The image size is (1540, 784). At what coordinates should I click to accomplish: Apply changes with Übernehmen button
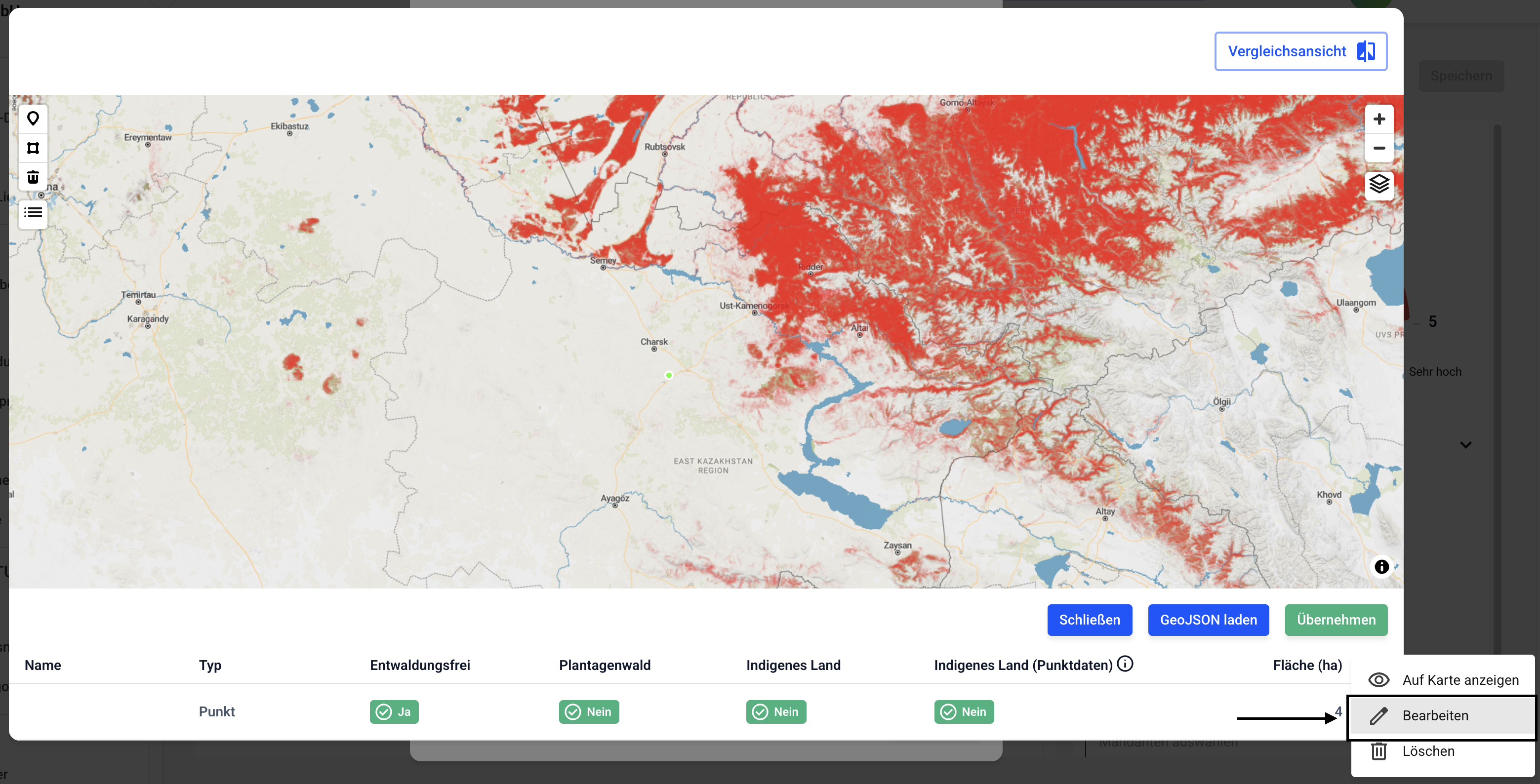pos(1336,620)
